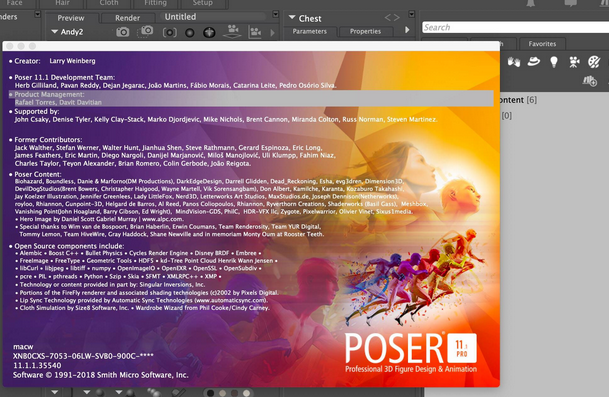The width and height of the screenshot is (609, 397).
Task: Open the Props hat category in Library
Action: [x=534, y=61]
